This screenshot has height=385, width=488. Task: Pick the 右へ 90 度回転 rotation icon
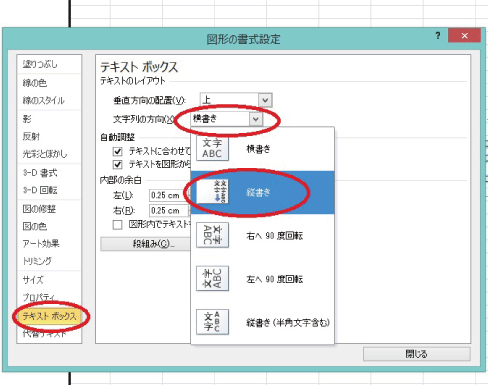[x=212, y=235]
